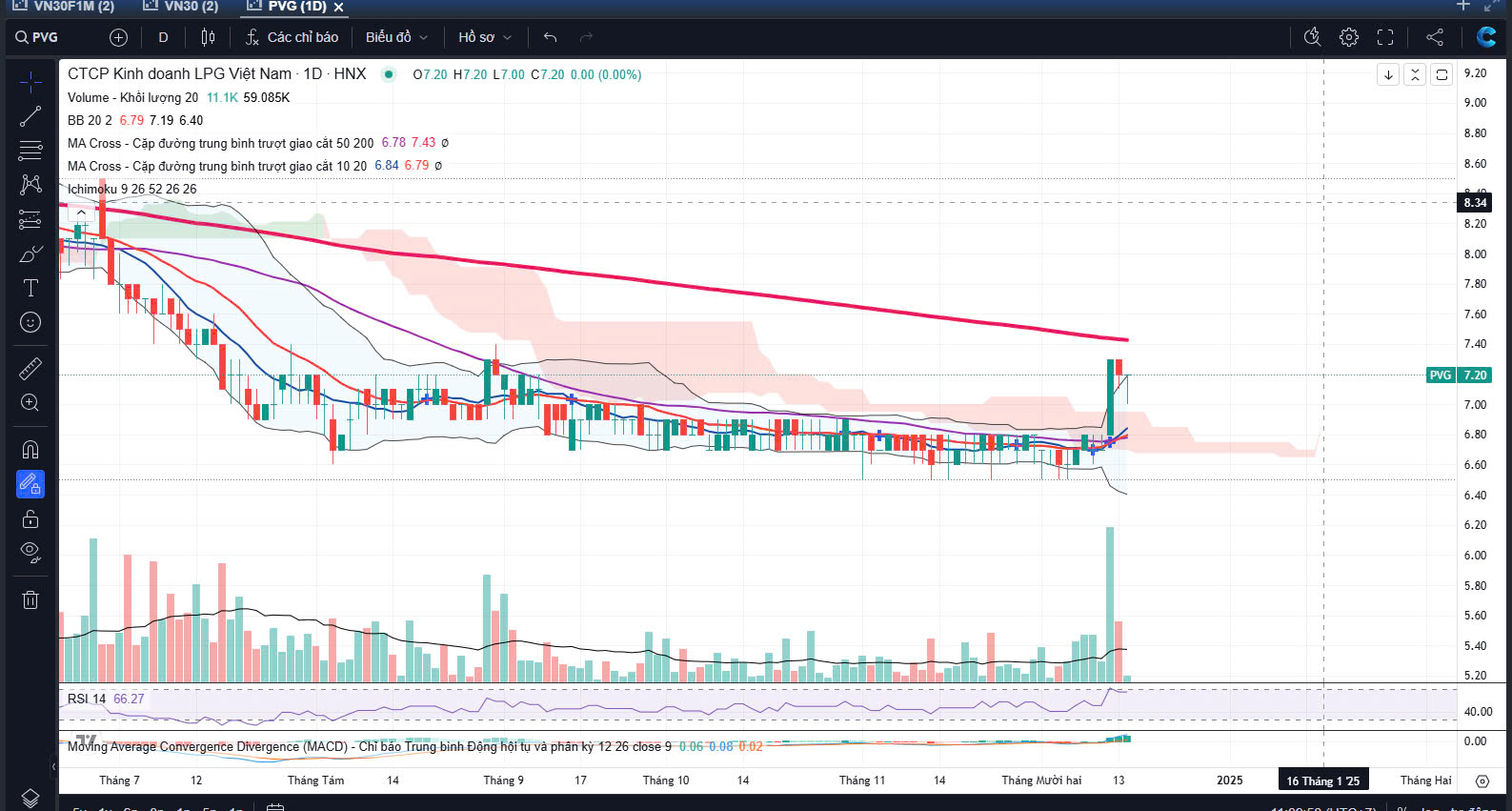Select the brush drawing tool
1512x811 pixels.
[30, 253]
